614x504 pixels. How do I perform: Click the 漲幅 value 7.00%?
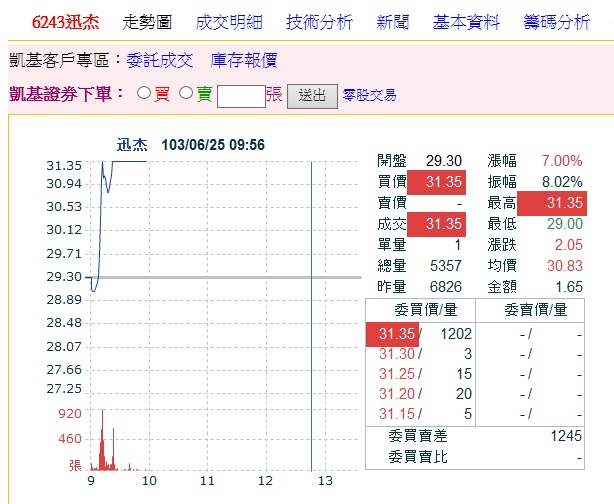(562, 161)
